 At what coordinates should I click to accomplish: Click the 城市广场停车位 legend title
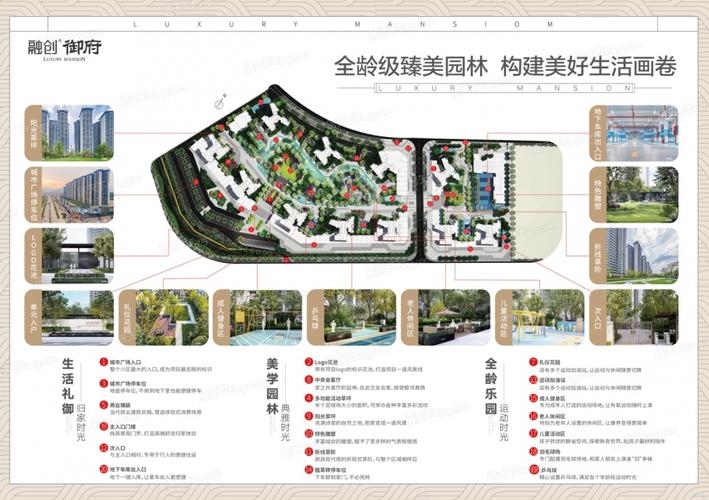point(128,383)
